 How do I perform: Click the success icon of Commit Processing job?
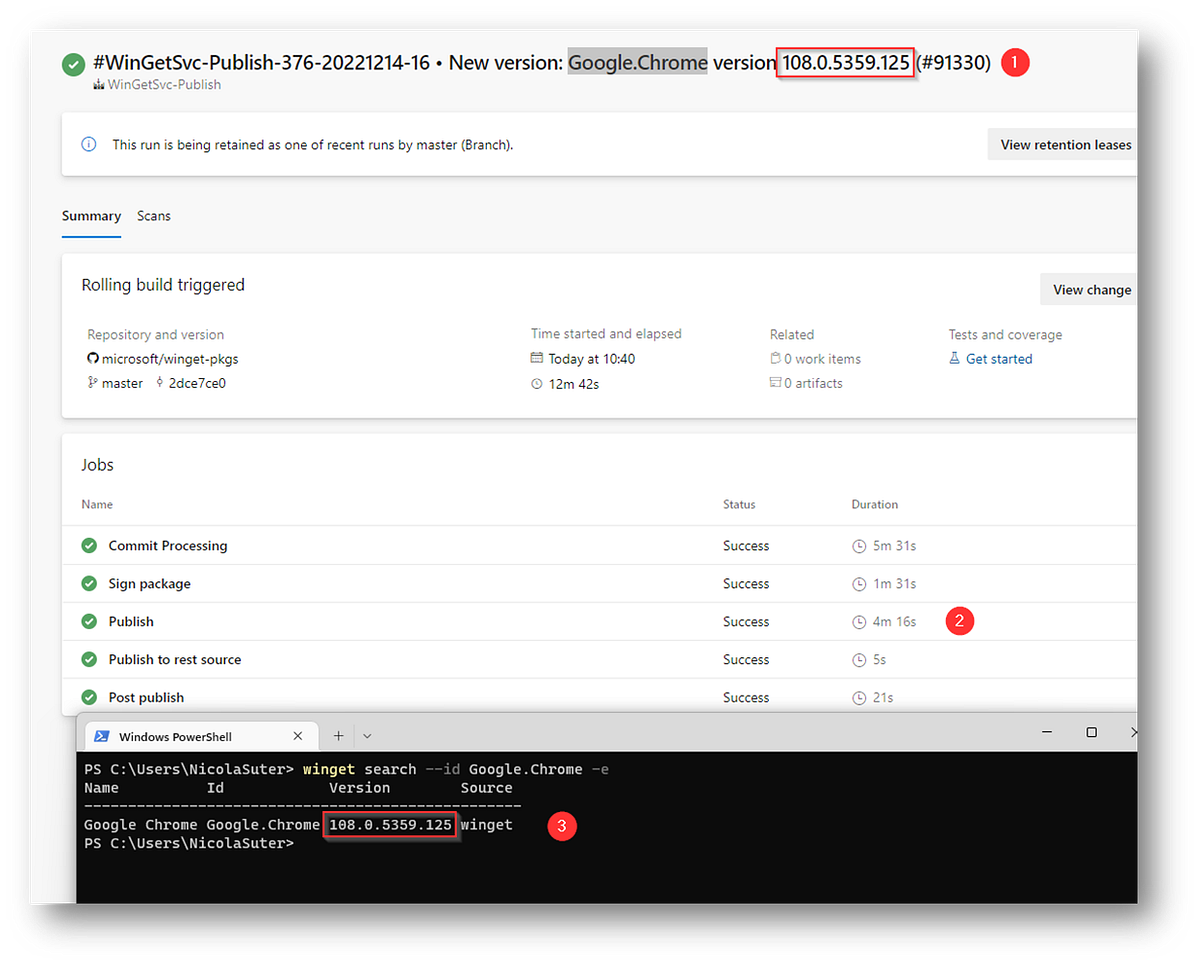[x=90, y=546]
